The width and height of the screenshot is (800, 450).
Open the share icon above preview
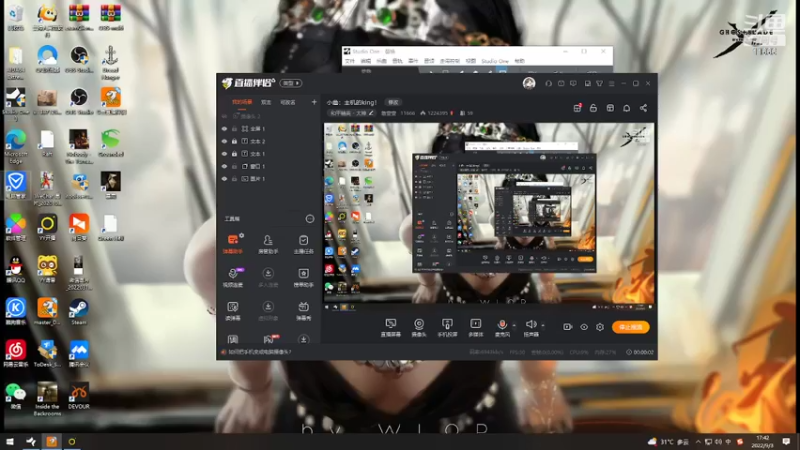[x=643, y=108]
